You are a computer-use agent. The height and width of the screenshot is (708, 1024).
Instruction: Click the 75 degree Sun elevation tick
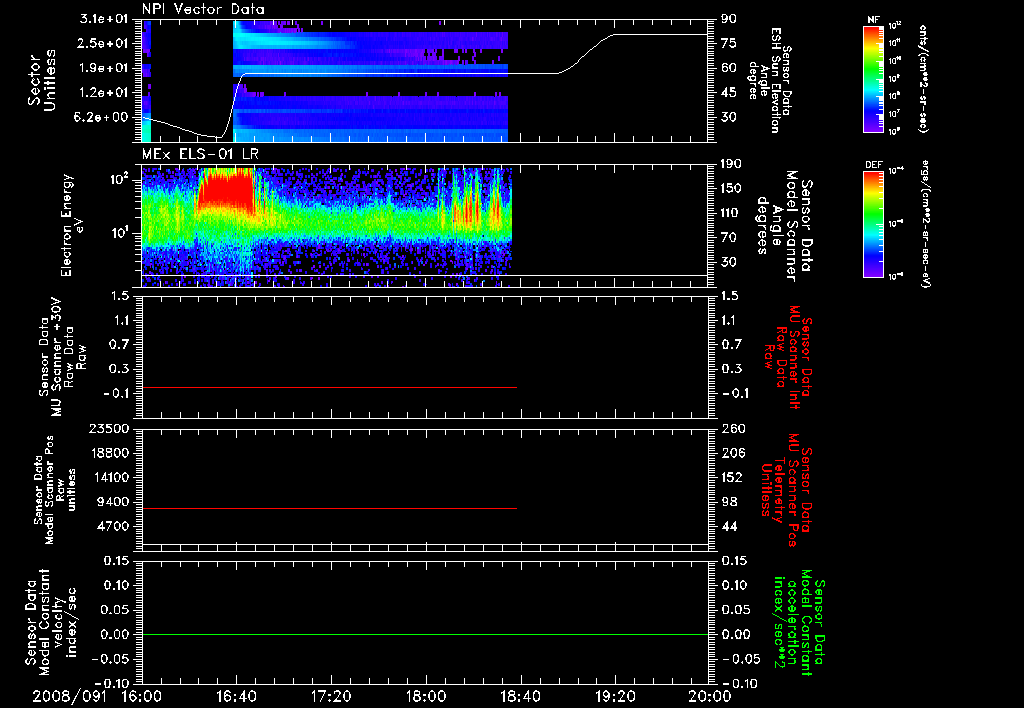point(729,43)
